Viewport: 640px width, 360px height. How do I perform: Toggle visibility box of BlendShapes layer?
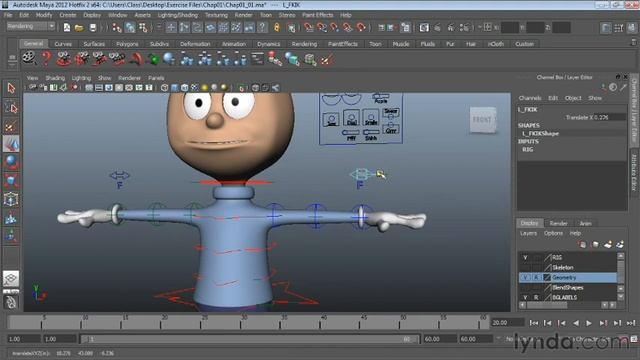pyautogui.click(x=525, y=287)
